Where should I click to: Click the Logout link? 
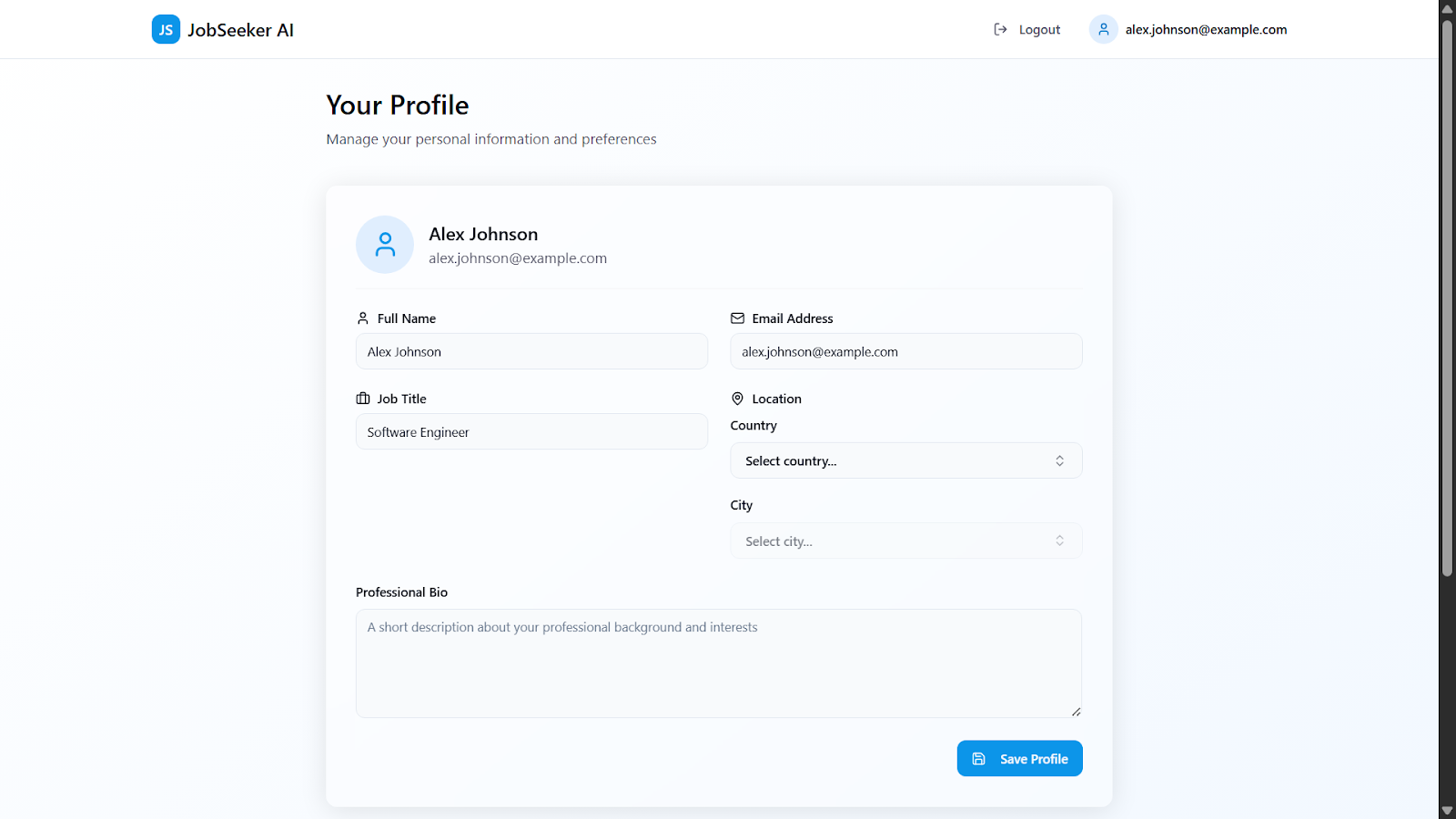[x=1027, y=29]
